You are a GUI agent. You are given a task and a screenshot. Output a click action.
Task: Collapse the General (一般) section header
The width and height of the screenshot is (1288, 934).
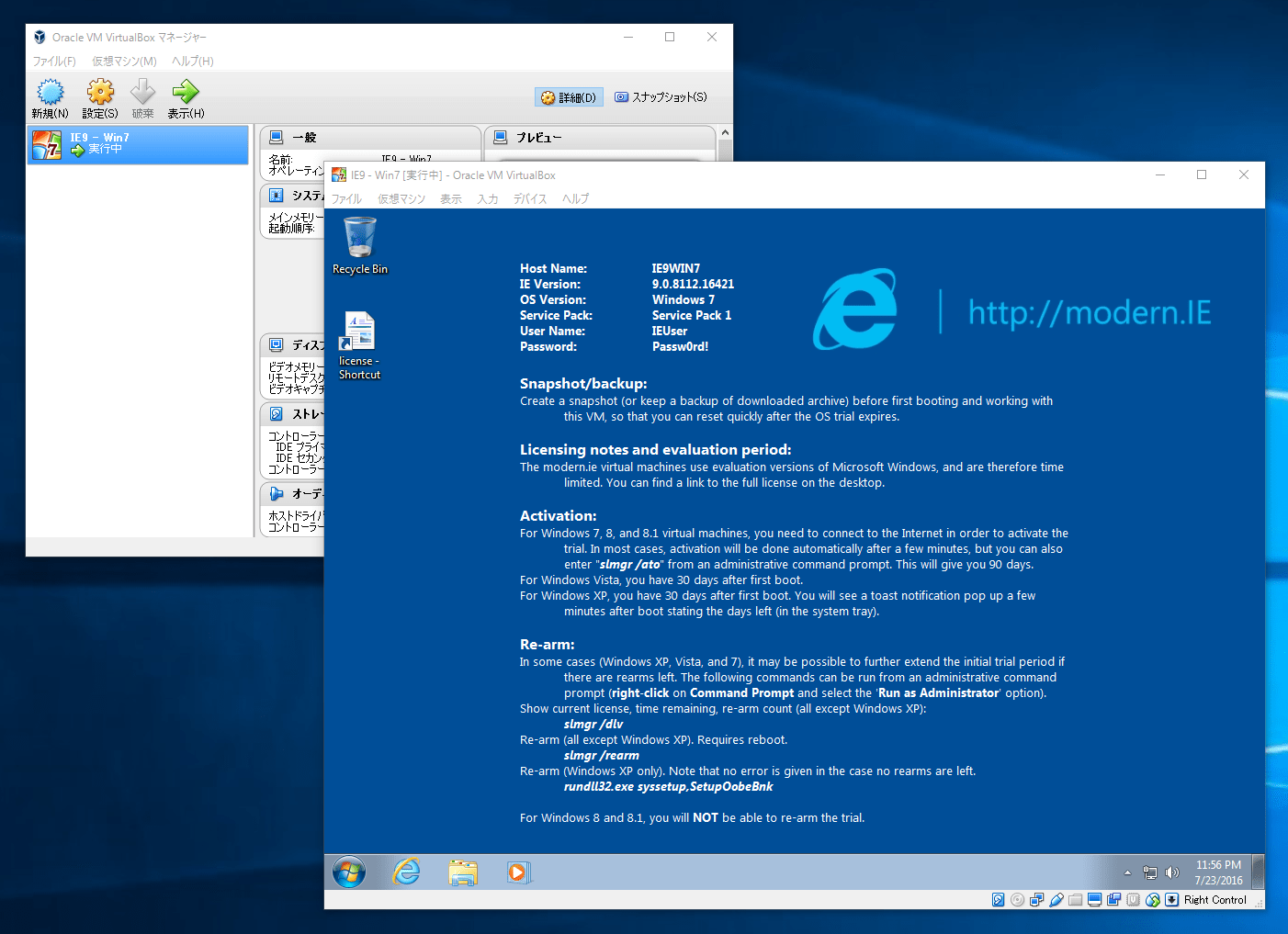tap(370, 138)
